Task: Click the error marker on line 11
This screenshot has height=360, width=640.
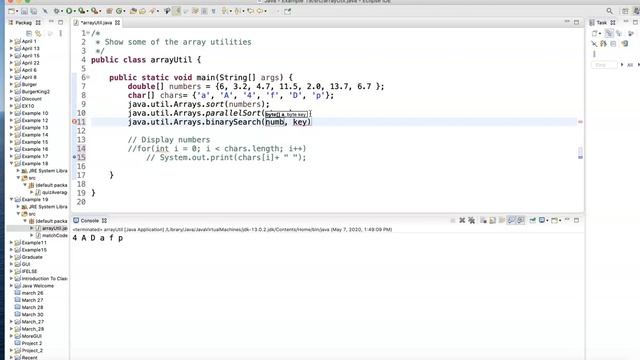Action: click(x=74, y=122)
